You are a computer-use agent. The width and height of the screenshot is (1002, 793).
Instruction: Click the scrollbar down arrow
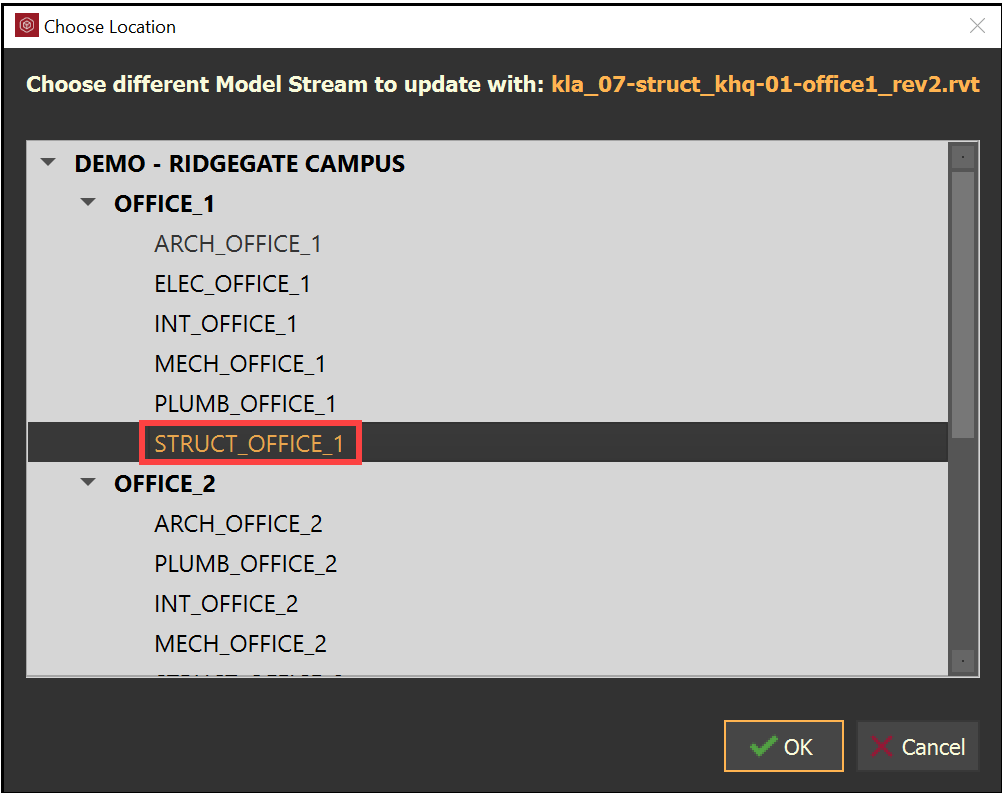click(962, 662)
